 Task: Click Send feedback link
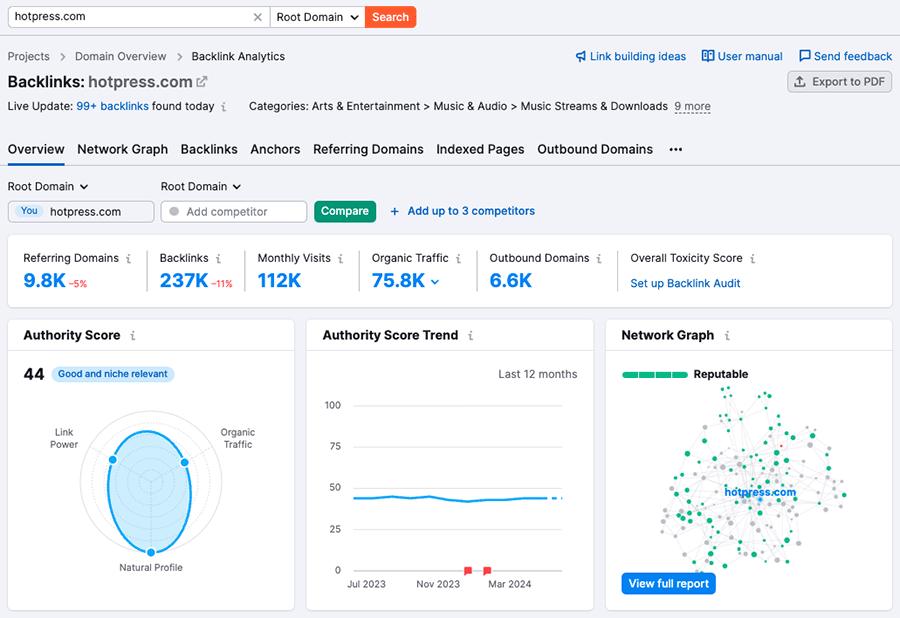click(852, 56)
